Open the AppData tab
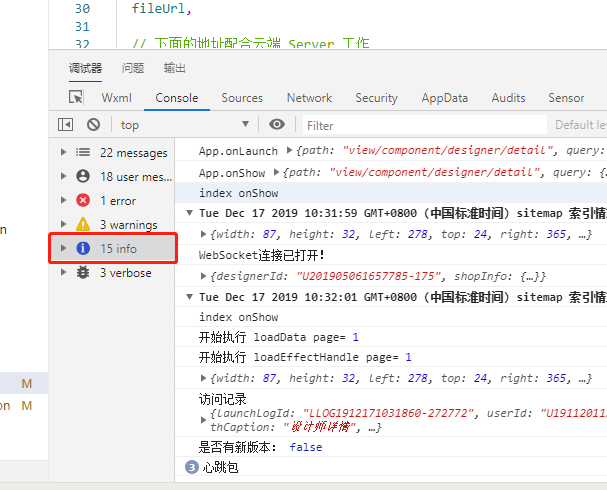This screenshot has width=607, height=490. 444,98
